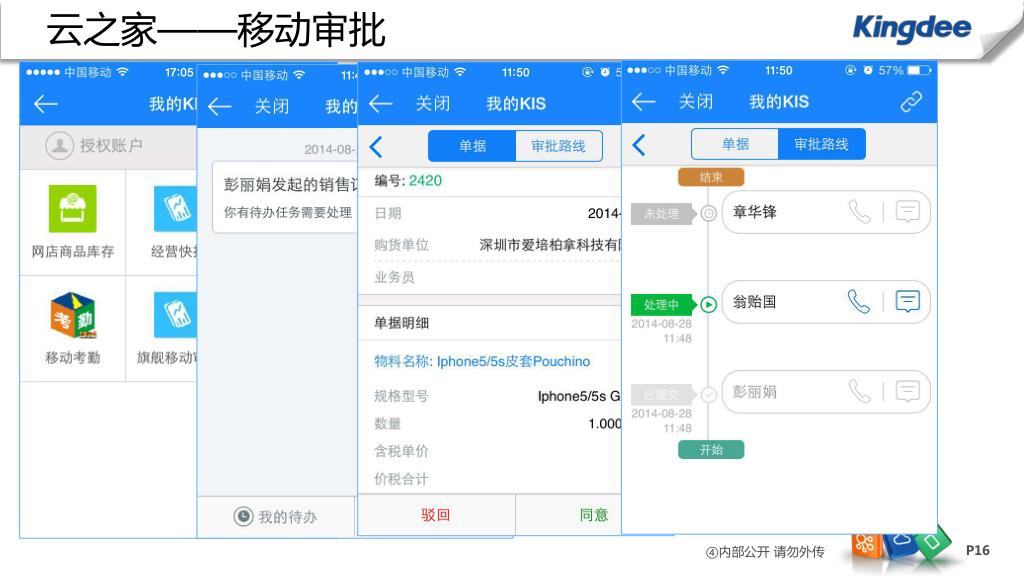Call 章华锋 via phone icon
This screenshot has height=576, width=1024.
coord(859,212)
